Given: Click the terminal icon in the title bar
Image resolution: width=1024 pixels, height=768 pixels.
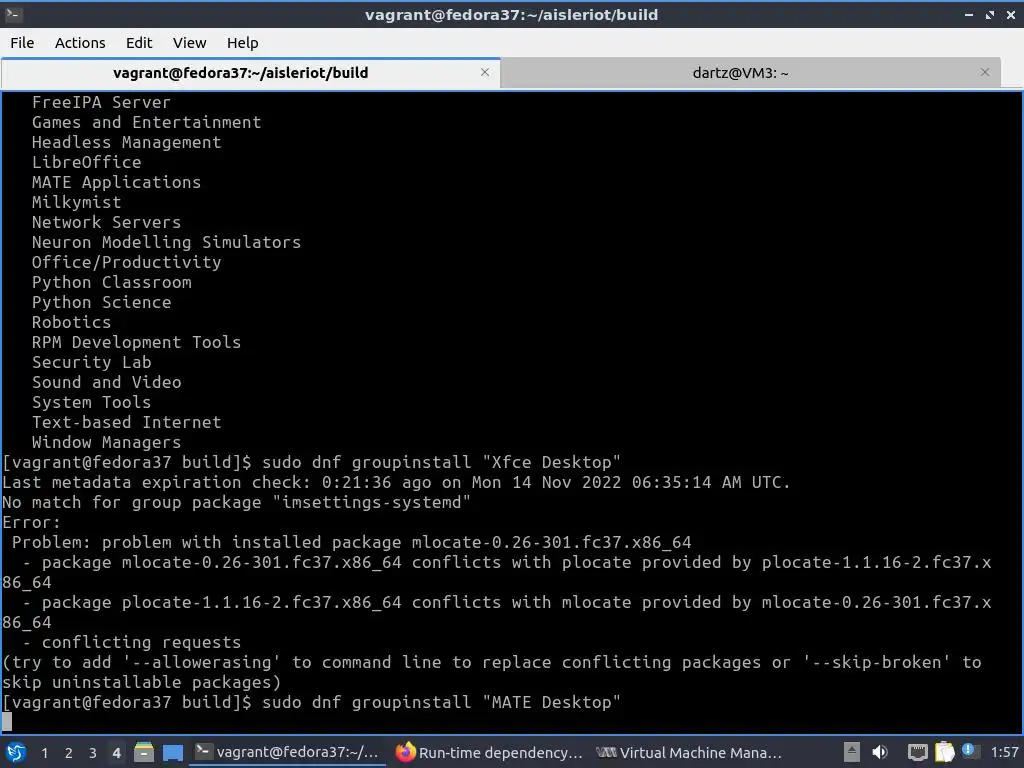Looking at the screenshot, I should tap(14, 14).
